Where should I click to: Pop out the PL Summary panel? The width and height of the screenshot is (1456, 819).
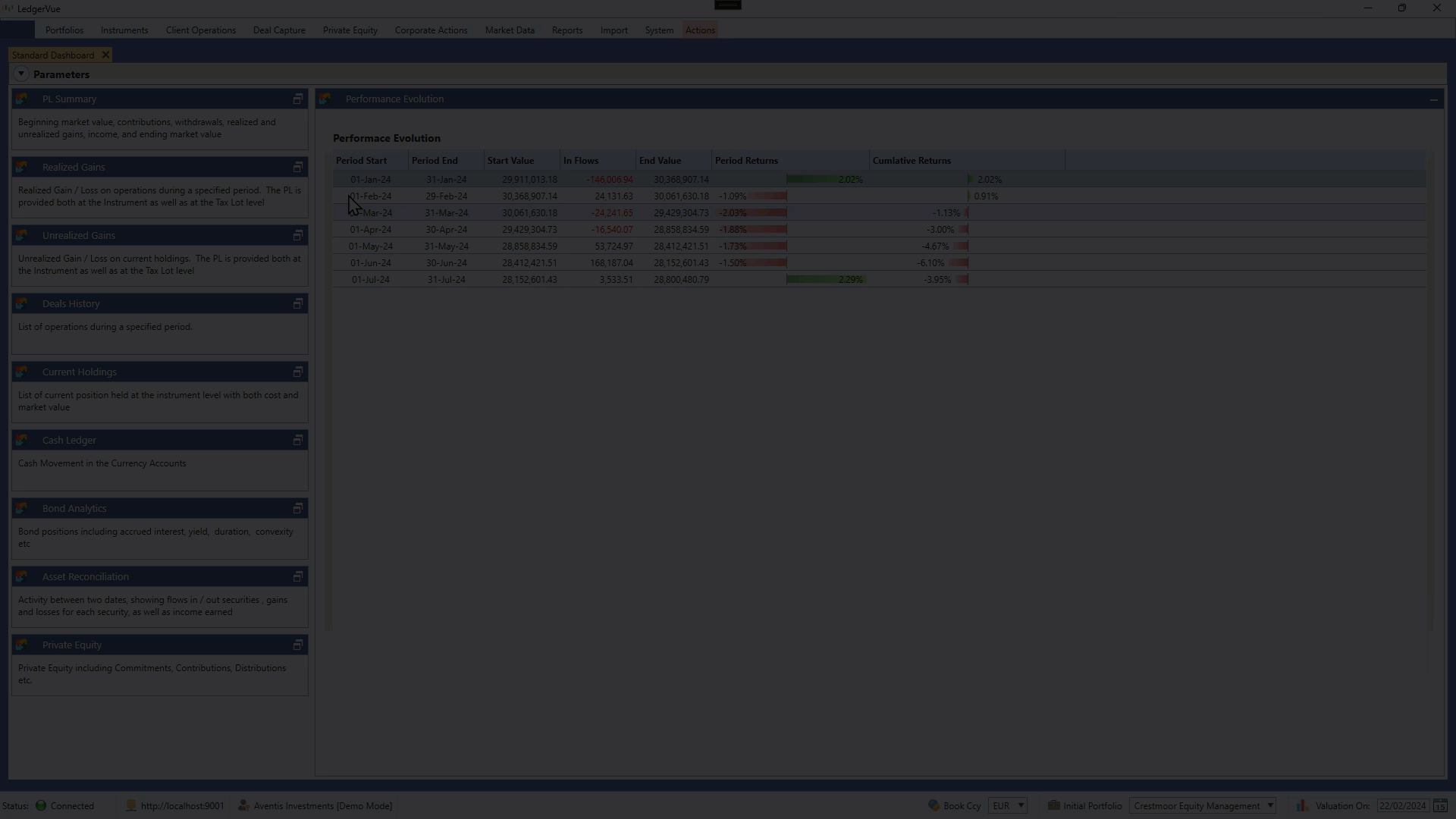pos(298,99)
